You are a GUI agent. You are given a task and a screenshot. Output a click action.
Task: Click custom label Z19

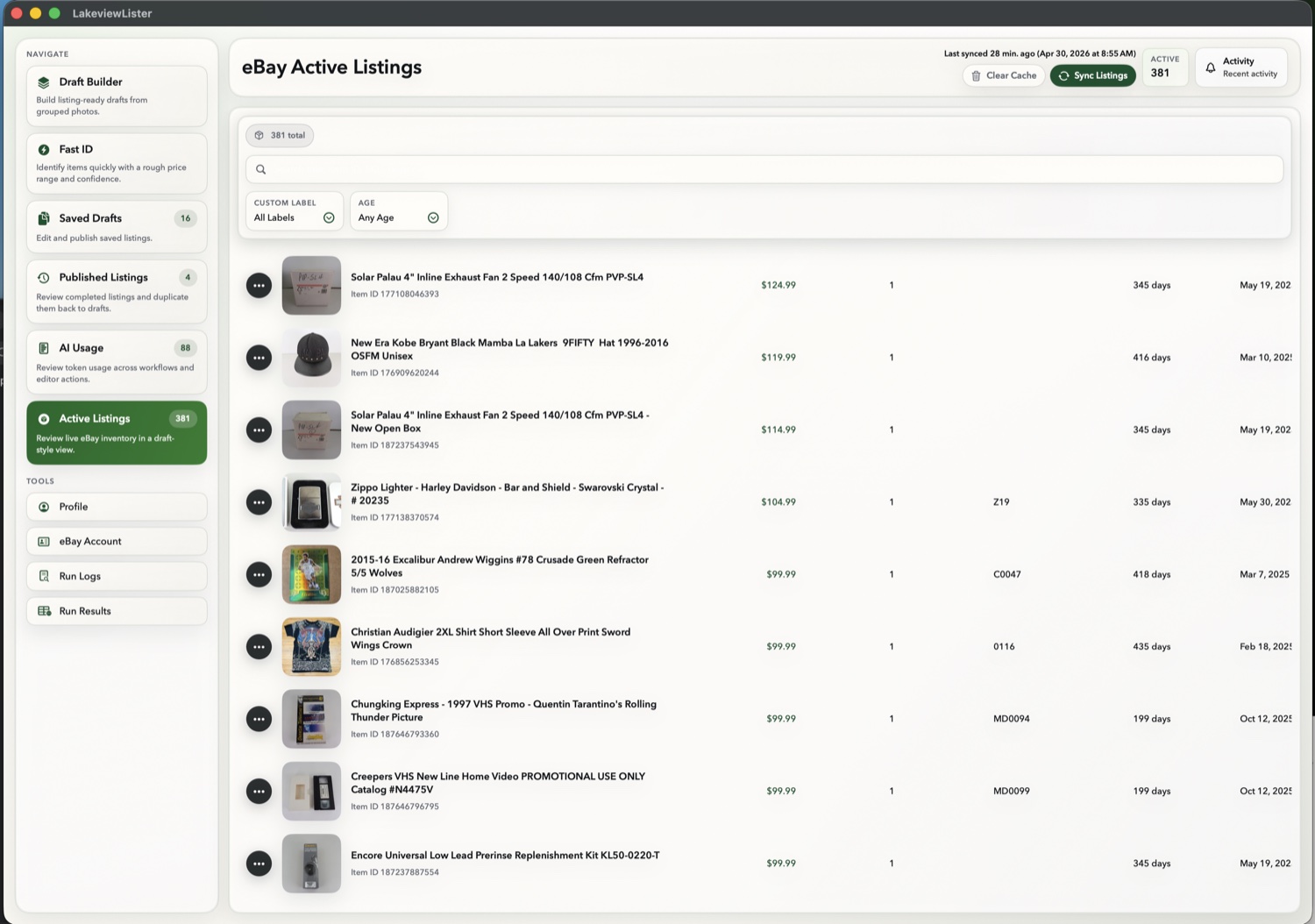(x=1001, y=502)
